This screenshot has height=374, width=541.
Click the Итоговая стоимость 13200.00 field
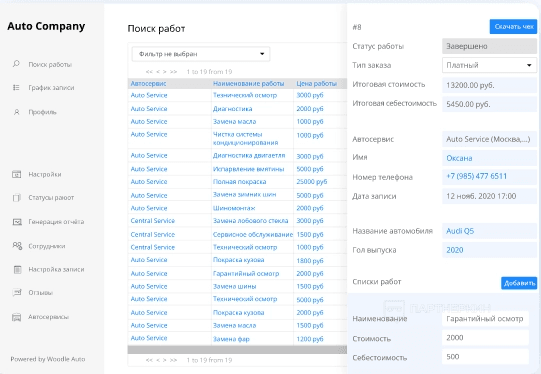point(489,85)
